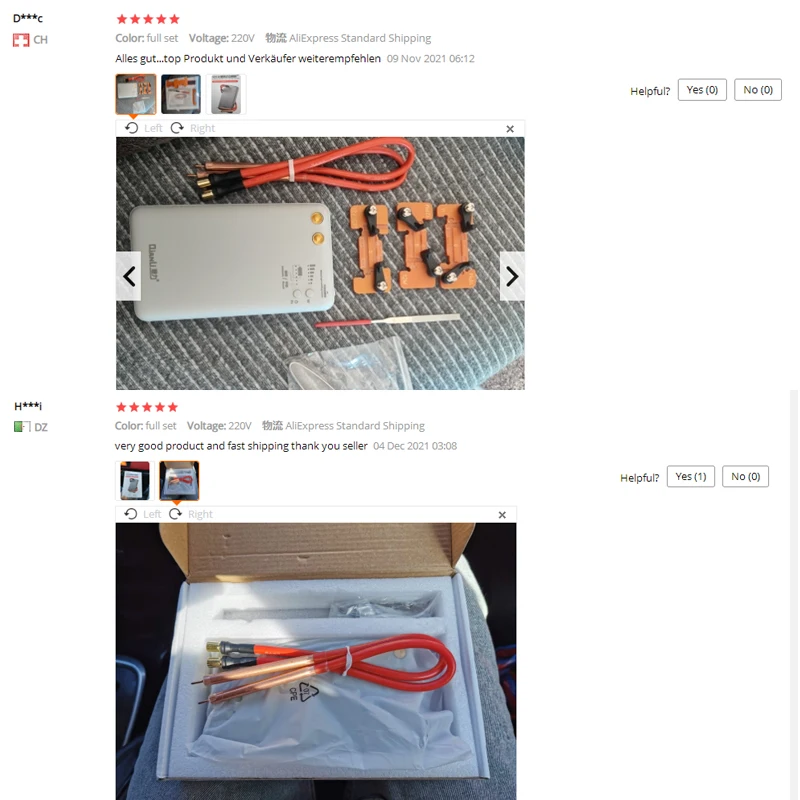The width and height of the screenshot is (800, 800).
Task: Open third thumbnail of D***c review
Action: point(226,94)
